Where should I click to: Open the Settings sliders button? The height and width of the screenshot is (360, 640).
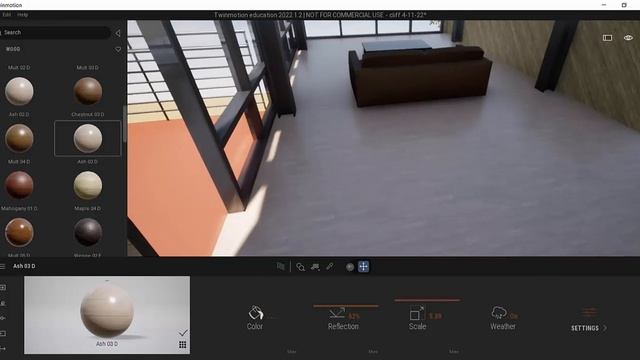[x=589, y=313]
